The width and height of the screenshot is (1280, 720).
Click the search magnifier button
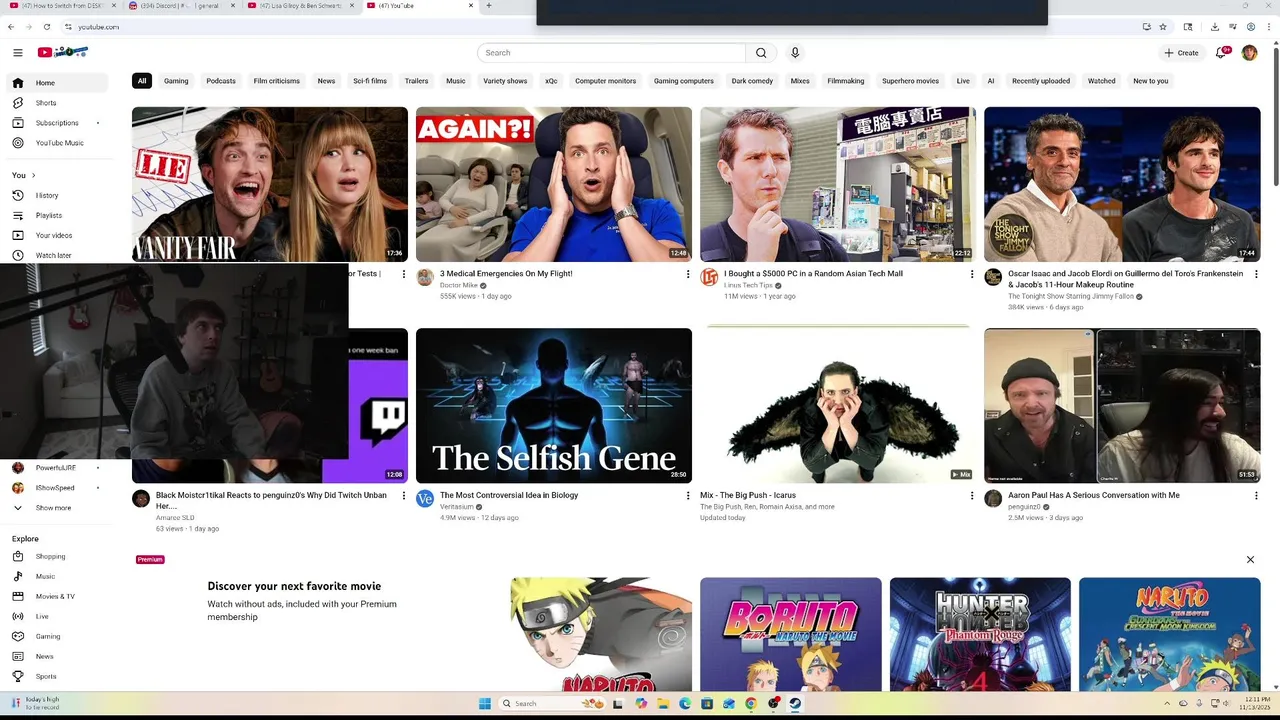pyautogui.click(x=761, y=53)
